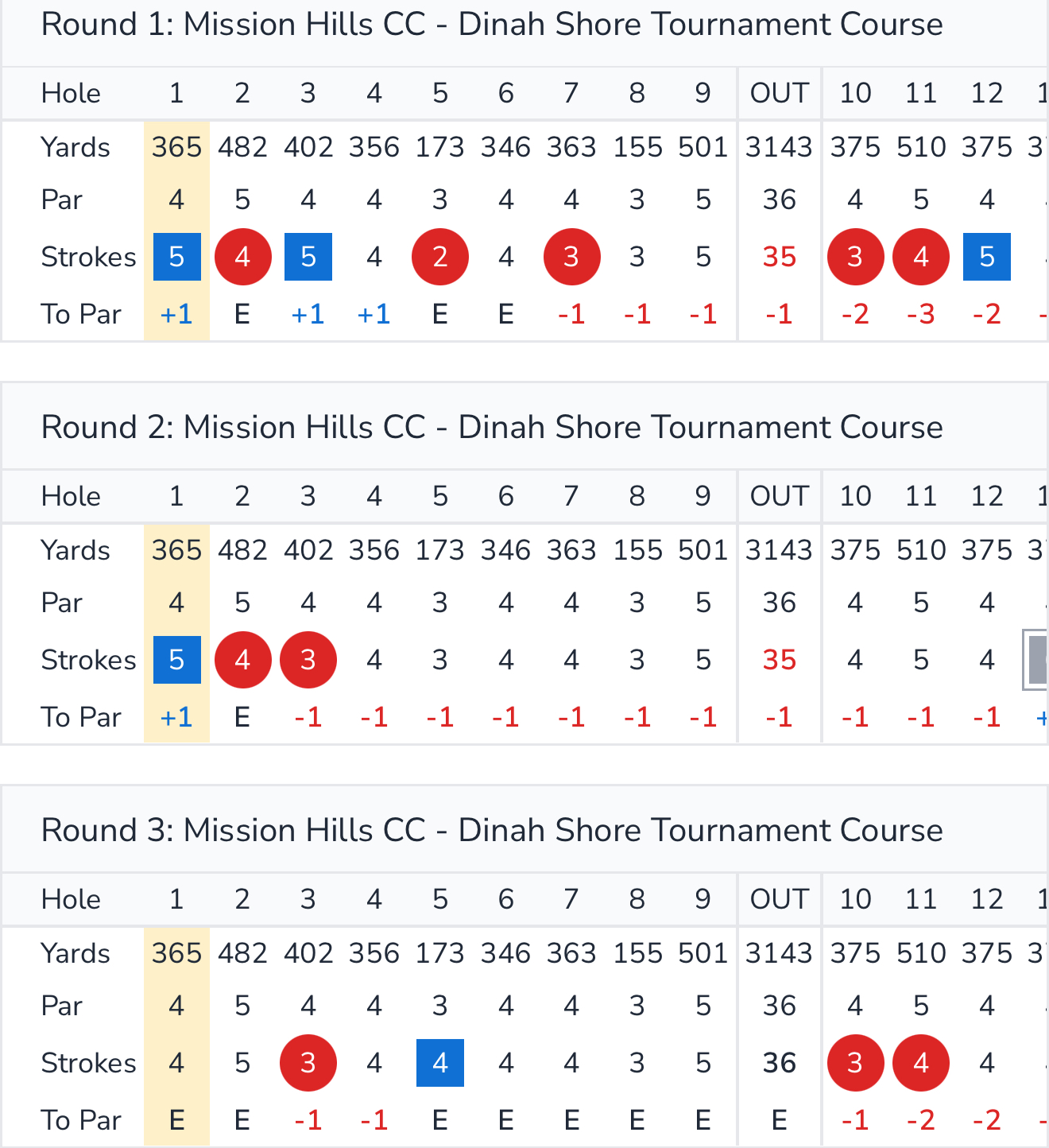Click Round 2 OUT column header
This screenshot has width=1049, height=1148.
(x=780, y=496)
